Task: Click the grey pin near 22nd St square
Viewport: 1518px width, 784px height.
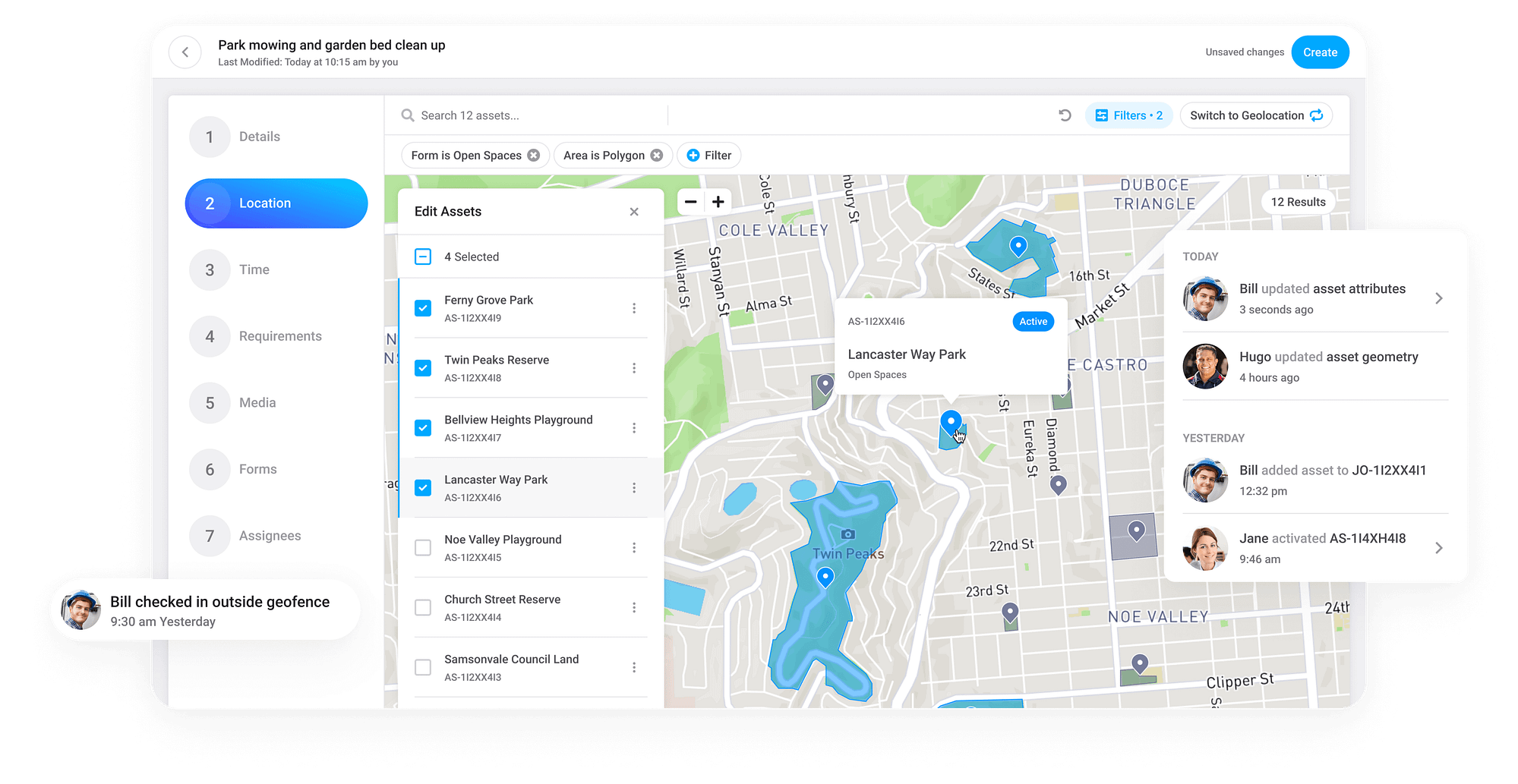Action: click(x=1136, y=531)
